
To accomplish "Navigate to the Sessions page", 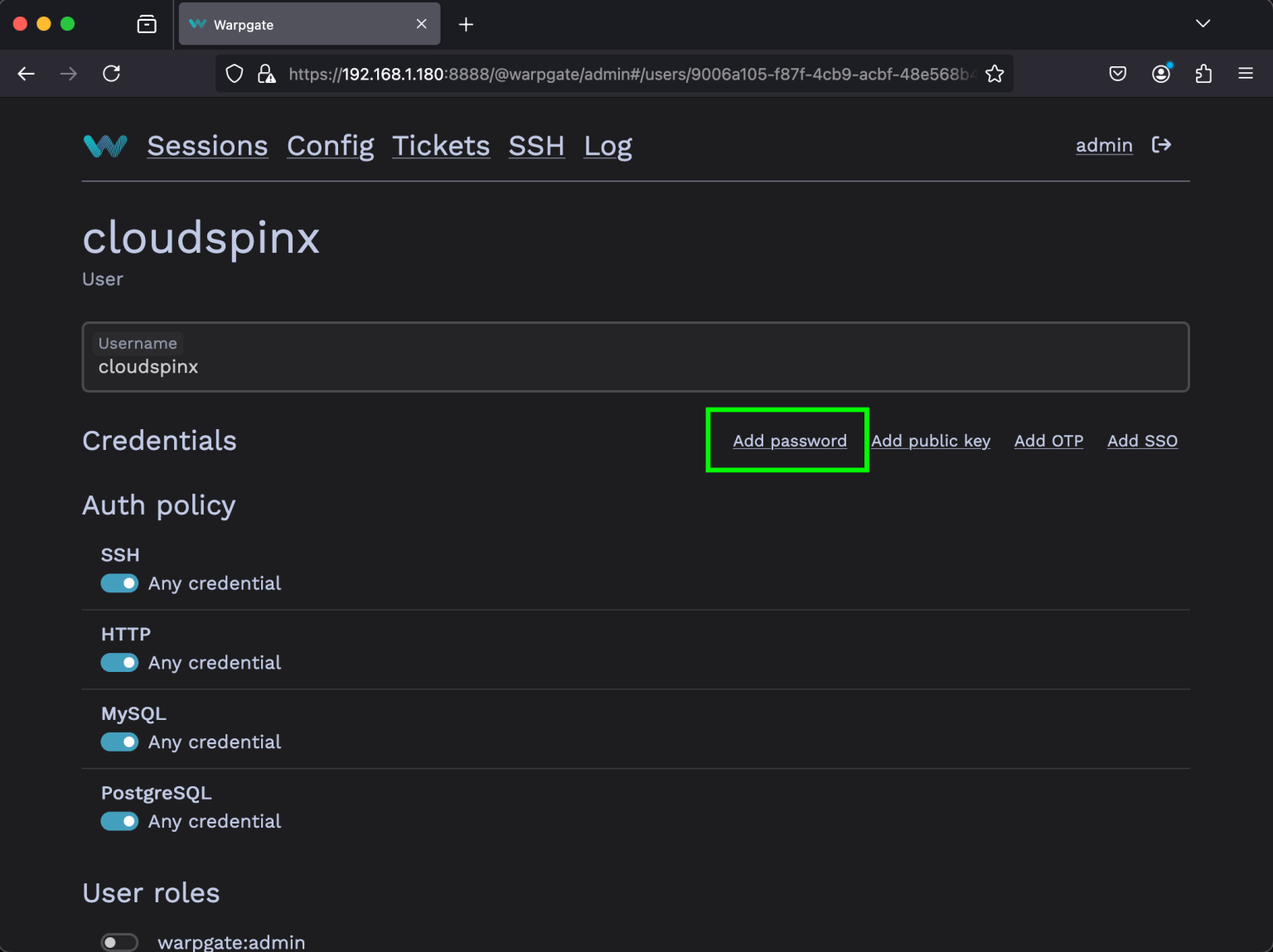I will tap(207, 146).
